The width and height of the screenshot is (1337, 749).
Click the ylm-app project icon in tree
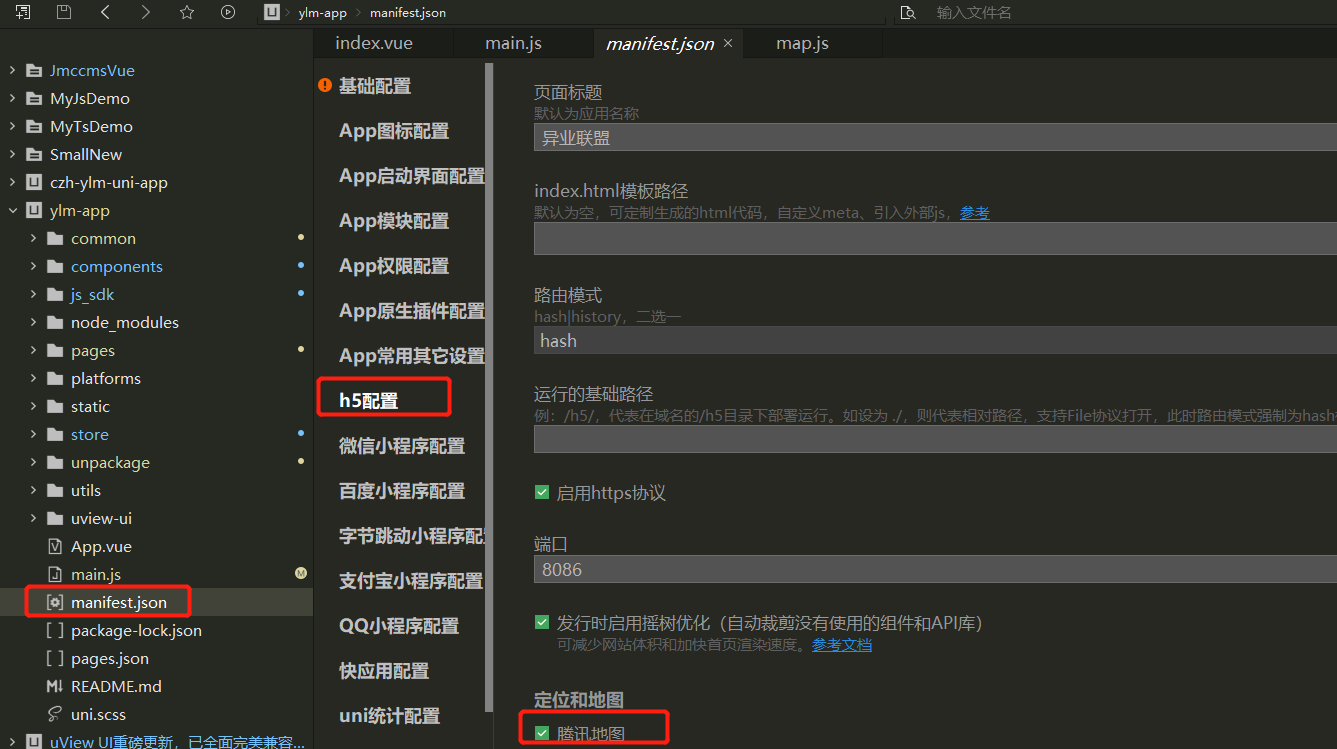click(34, 210)
